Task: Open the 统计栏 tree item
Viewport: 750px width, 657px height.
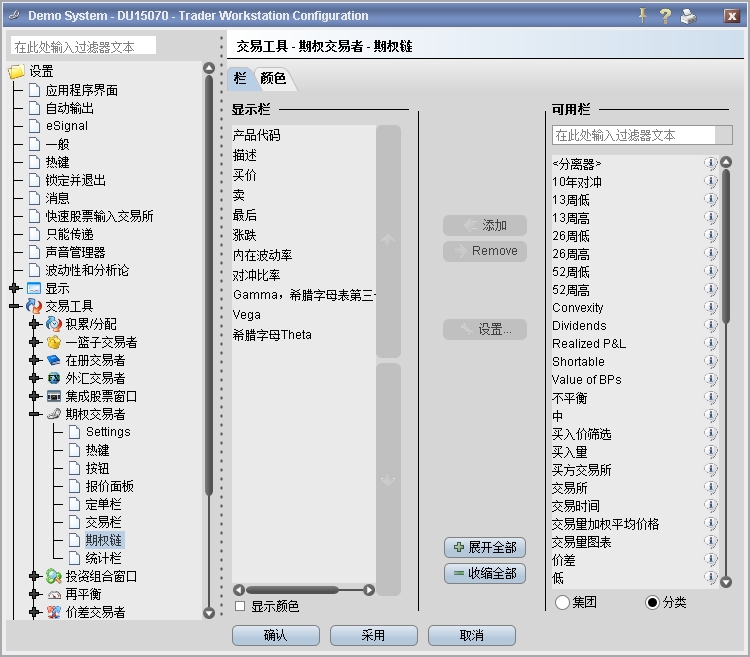Action: (x=103, y=558)
